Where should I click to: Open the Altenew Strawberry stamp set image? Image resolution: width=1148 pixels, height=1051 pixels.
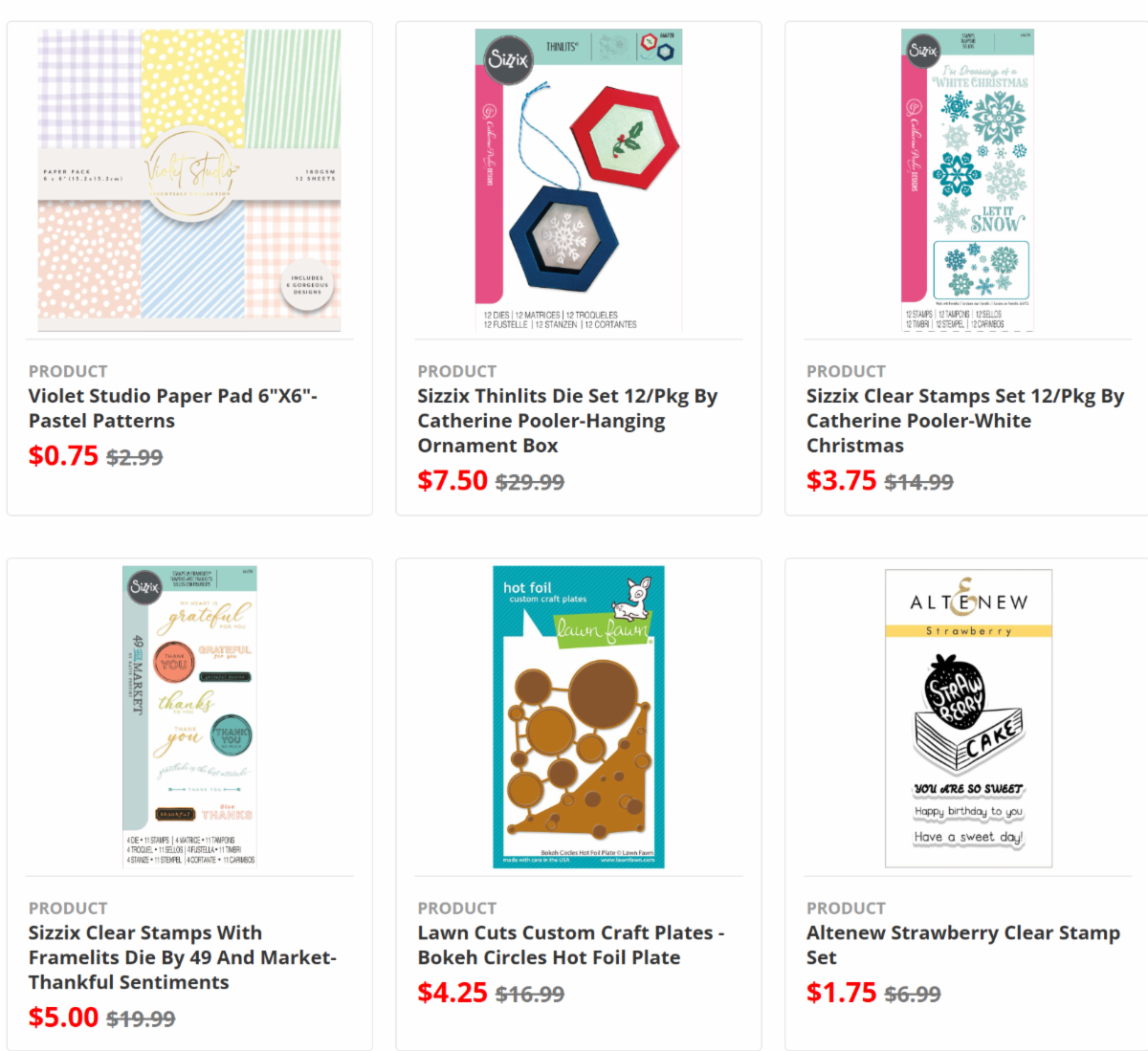point(967,717)
